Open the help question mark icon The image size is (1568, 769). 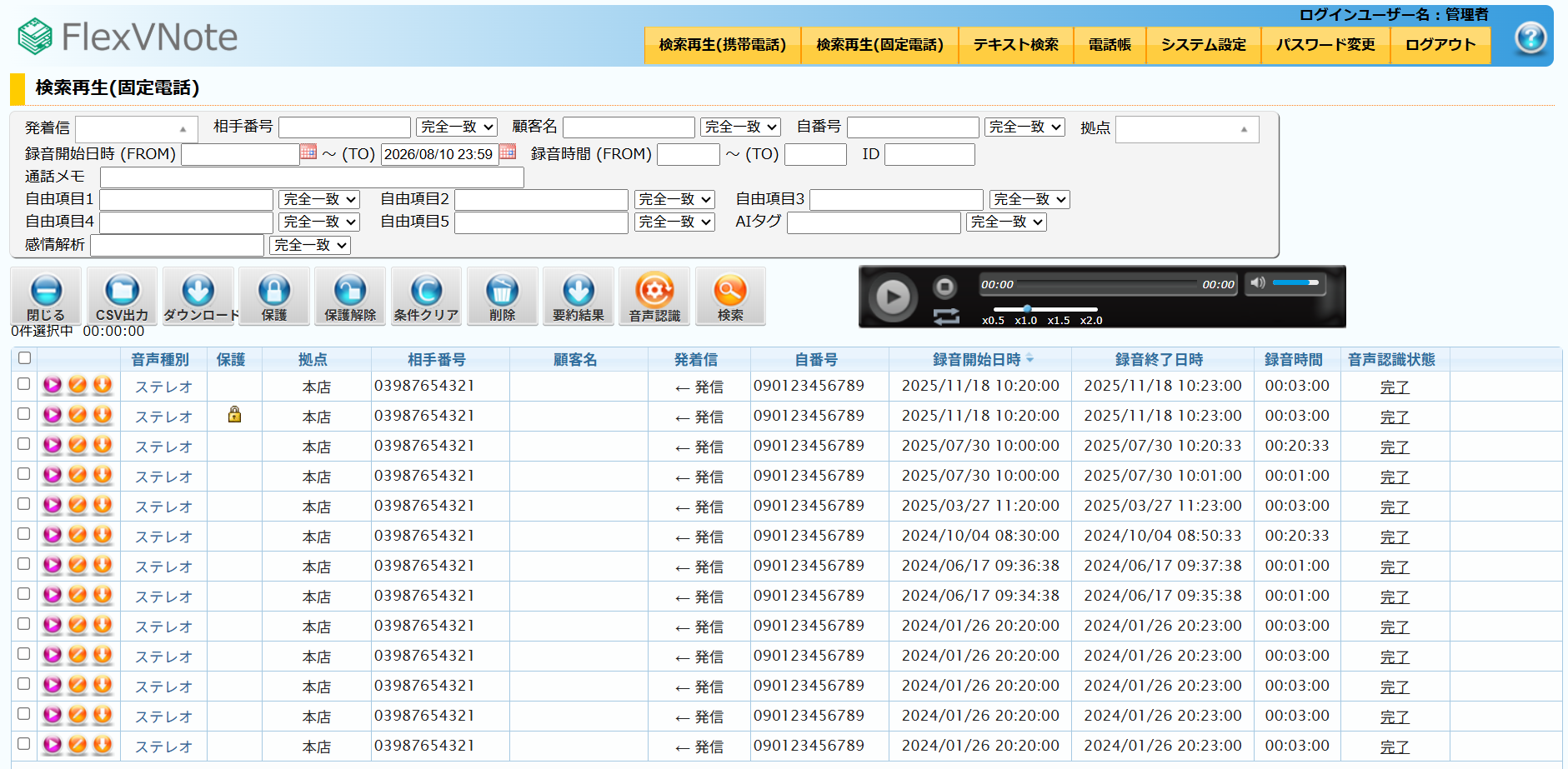(x=1530, y=37)
